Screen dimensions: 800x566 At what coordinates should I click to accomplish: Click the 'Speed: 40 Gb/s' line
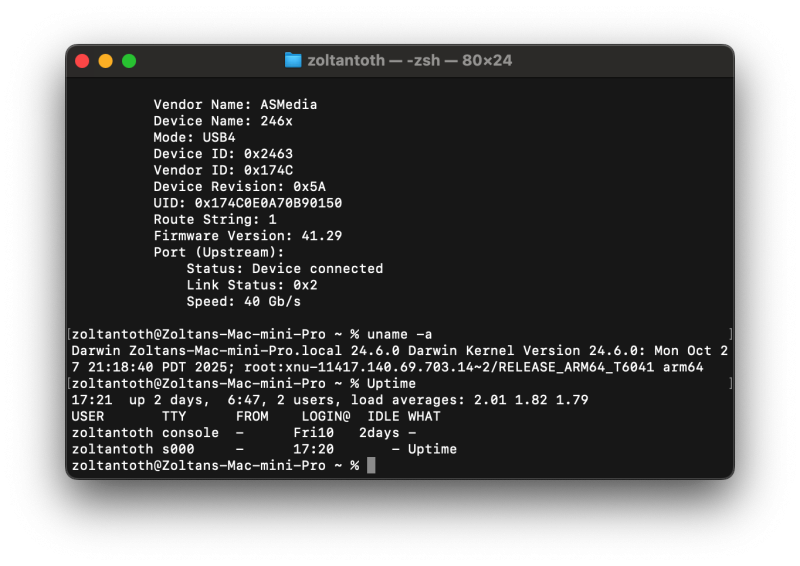[x=243, y=301]
